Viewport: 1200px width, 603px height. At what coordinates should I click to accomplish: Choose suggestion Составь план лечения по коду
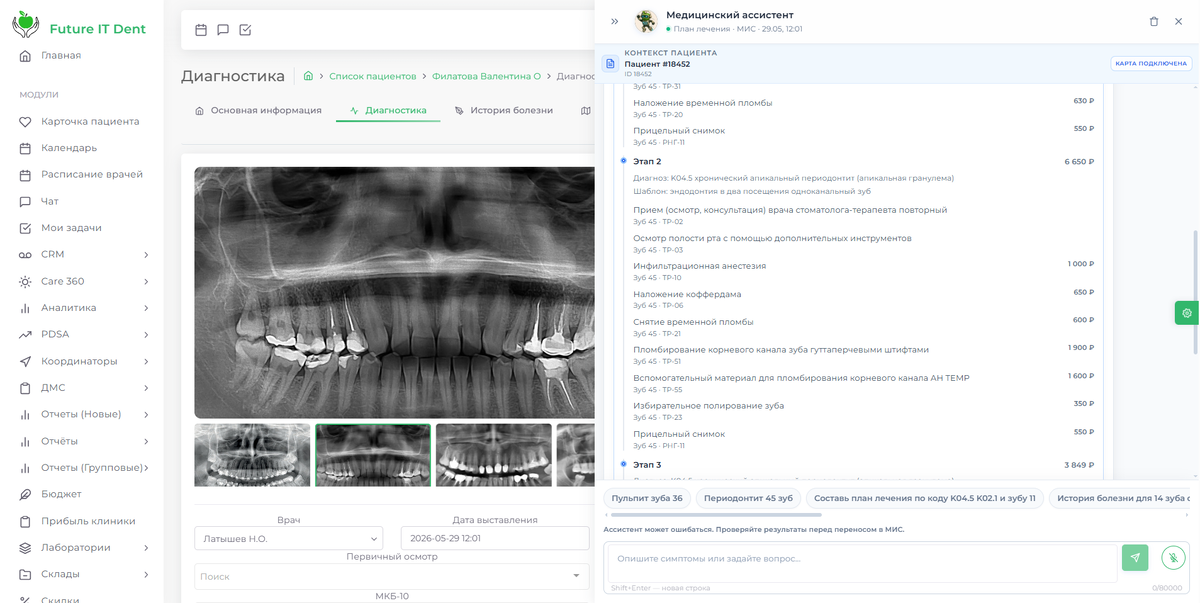924,498
